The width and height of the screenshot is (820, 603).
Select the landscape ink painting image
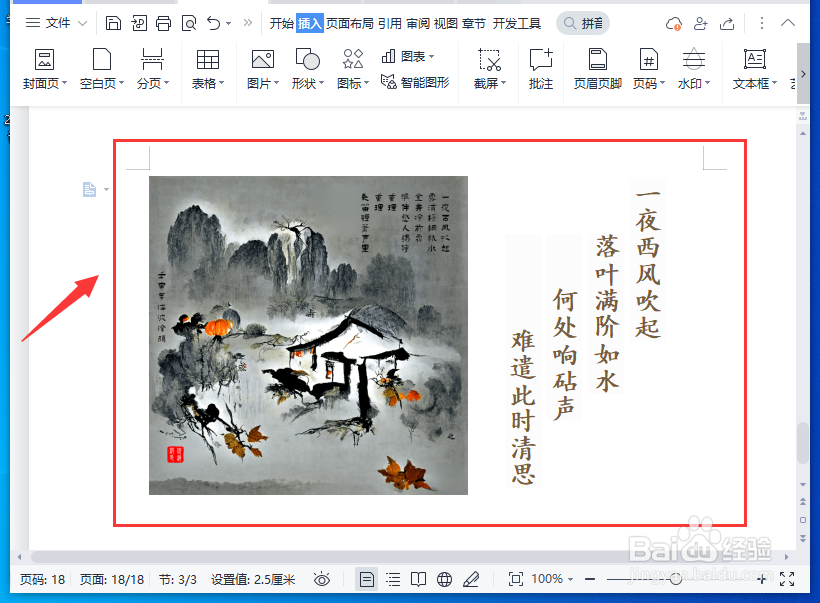[x=308, y=335]
